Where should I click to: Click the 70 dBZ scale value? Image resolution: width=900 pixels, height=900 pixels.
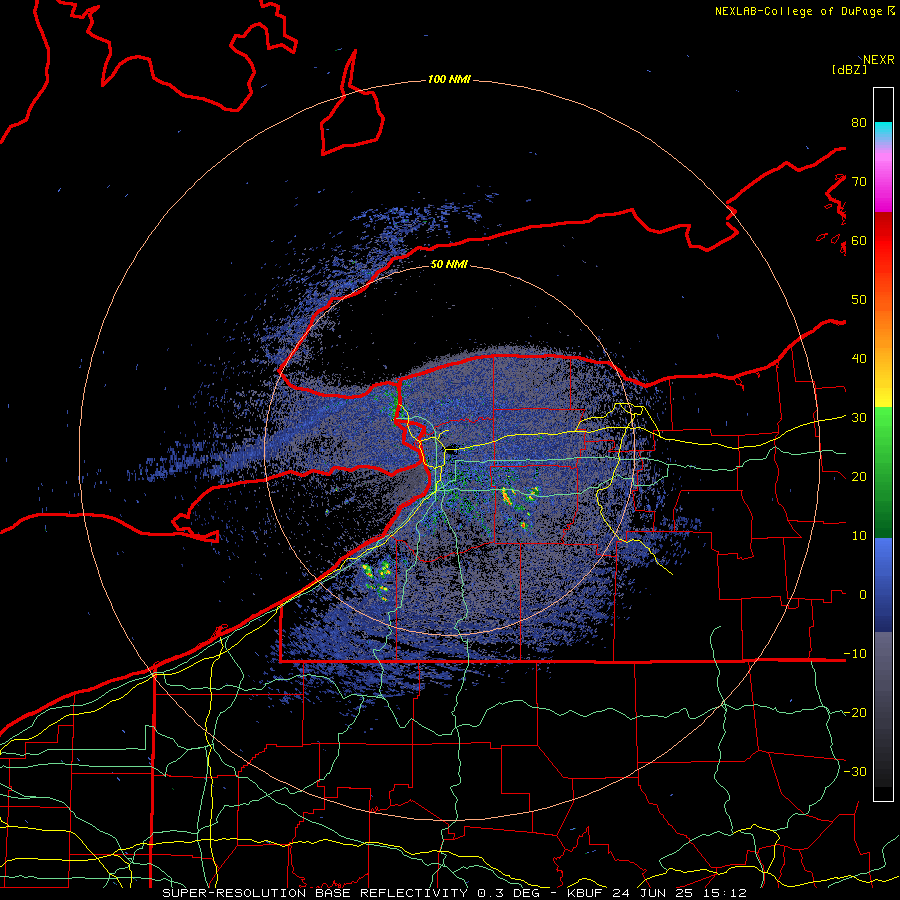click(x=859, y=182)
